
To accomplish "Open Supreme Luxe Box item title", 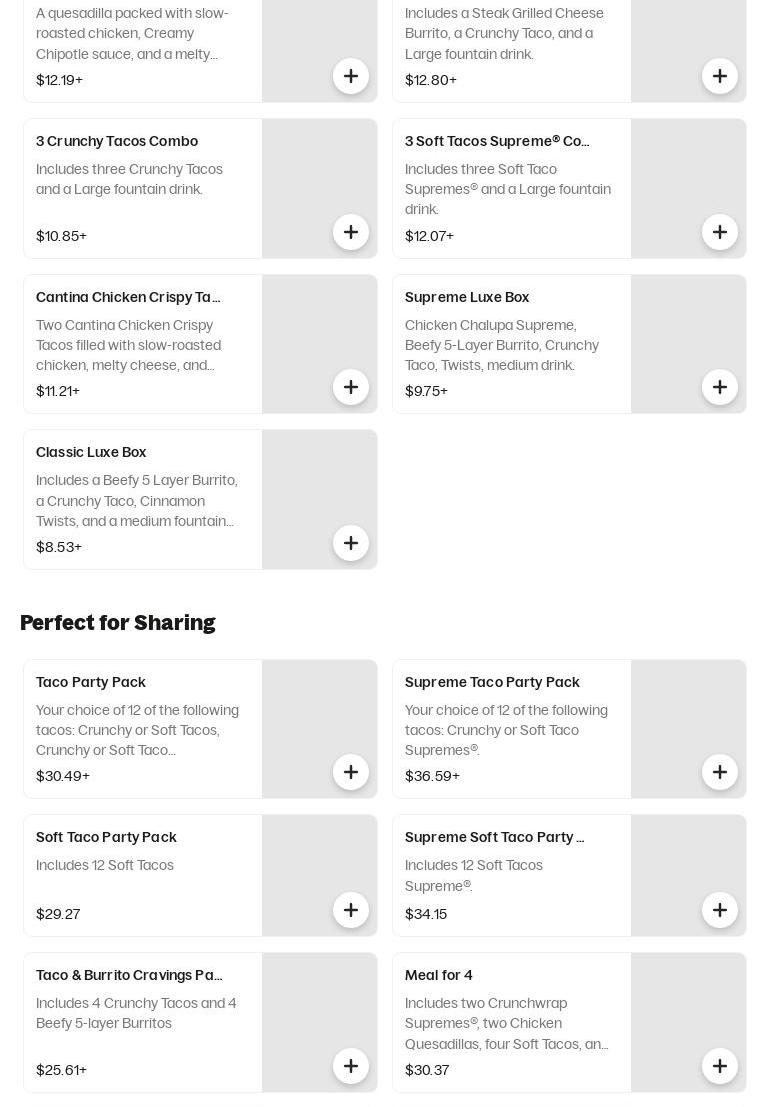I will 467,297.
